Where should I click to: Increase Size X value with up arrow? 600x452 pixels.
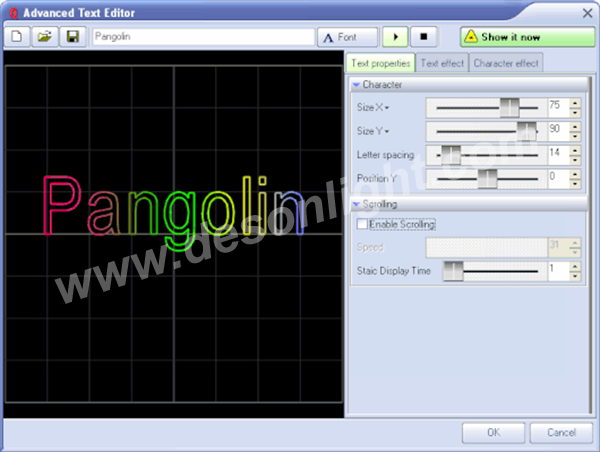pos(575,103)
